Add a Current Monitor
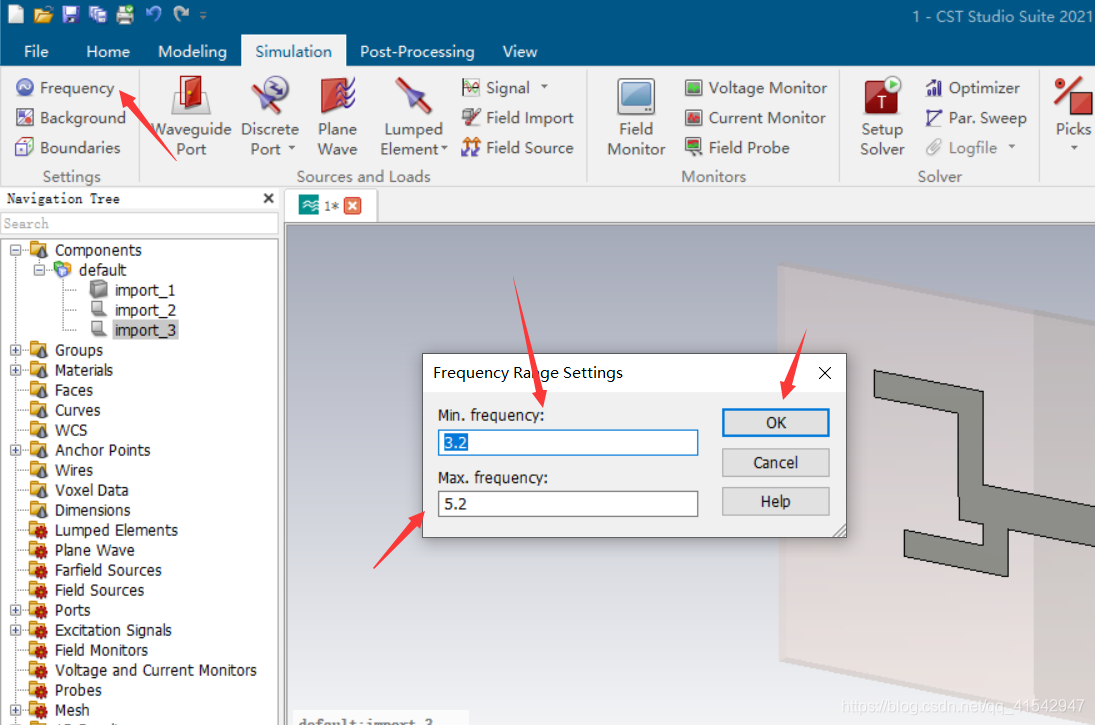 [x=755, y=117]
